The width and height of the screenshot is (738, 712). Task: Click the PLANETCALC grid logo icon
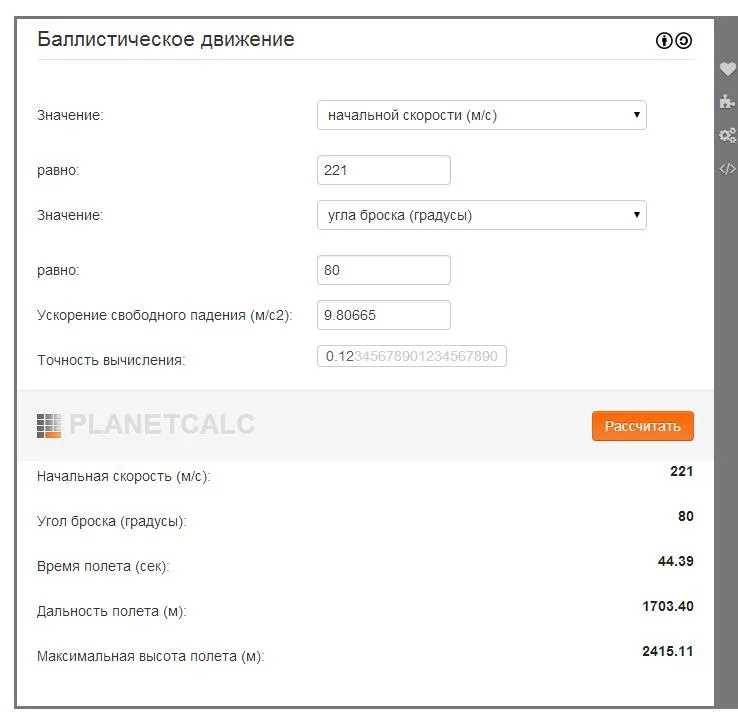(x=48, y=425)
